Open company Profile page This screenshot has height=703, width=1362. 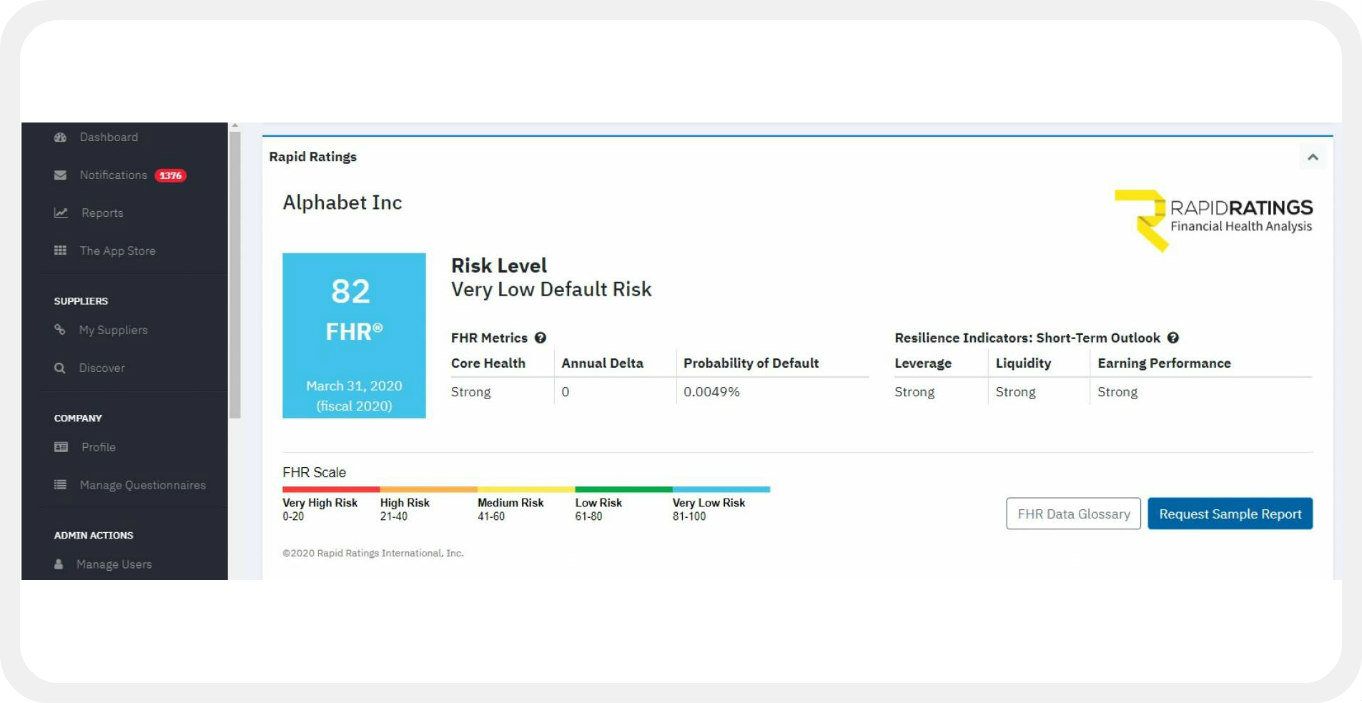point(98,447)
